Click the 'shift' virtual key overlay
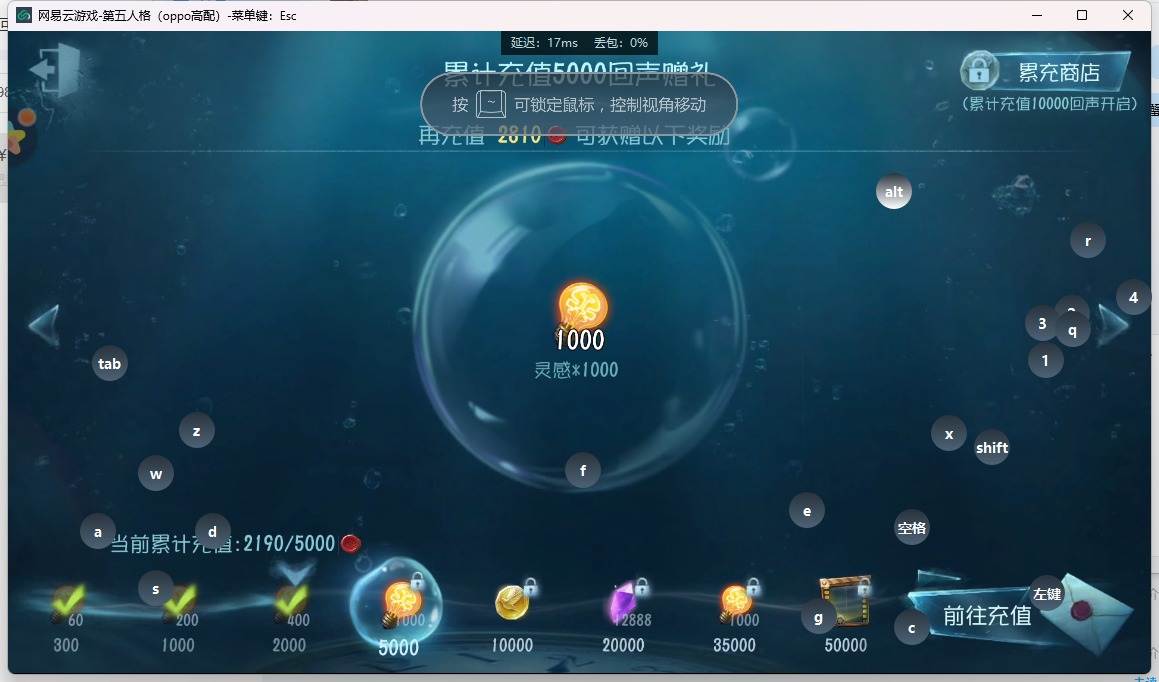This screenshot has width=1159, height=682. 992,448
